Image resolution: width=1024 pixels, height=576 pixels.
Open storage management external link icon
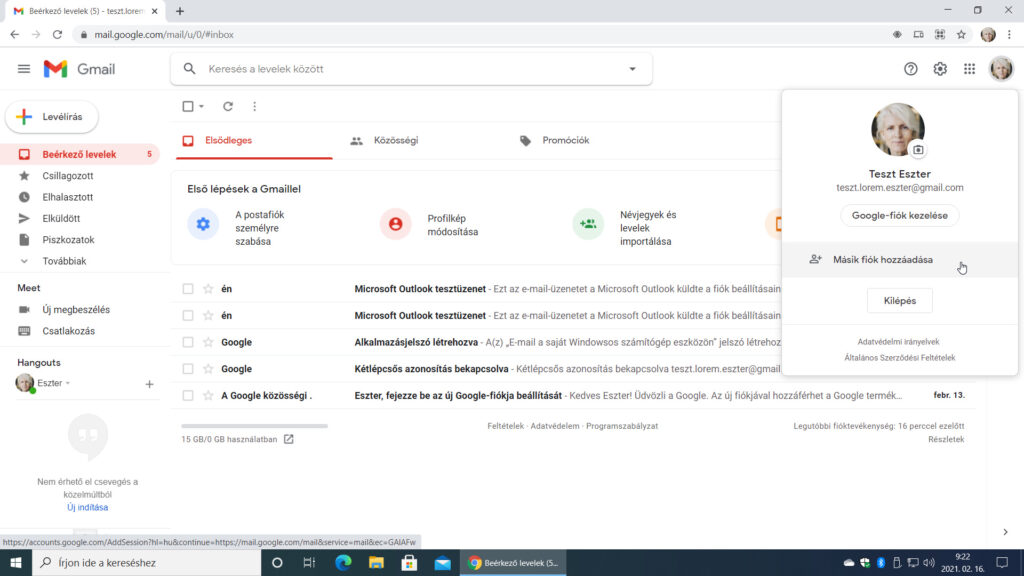(x=289, y=439)
